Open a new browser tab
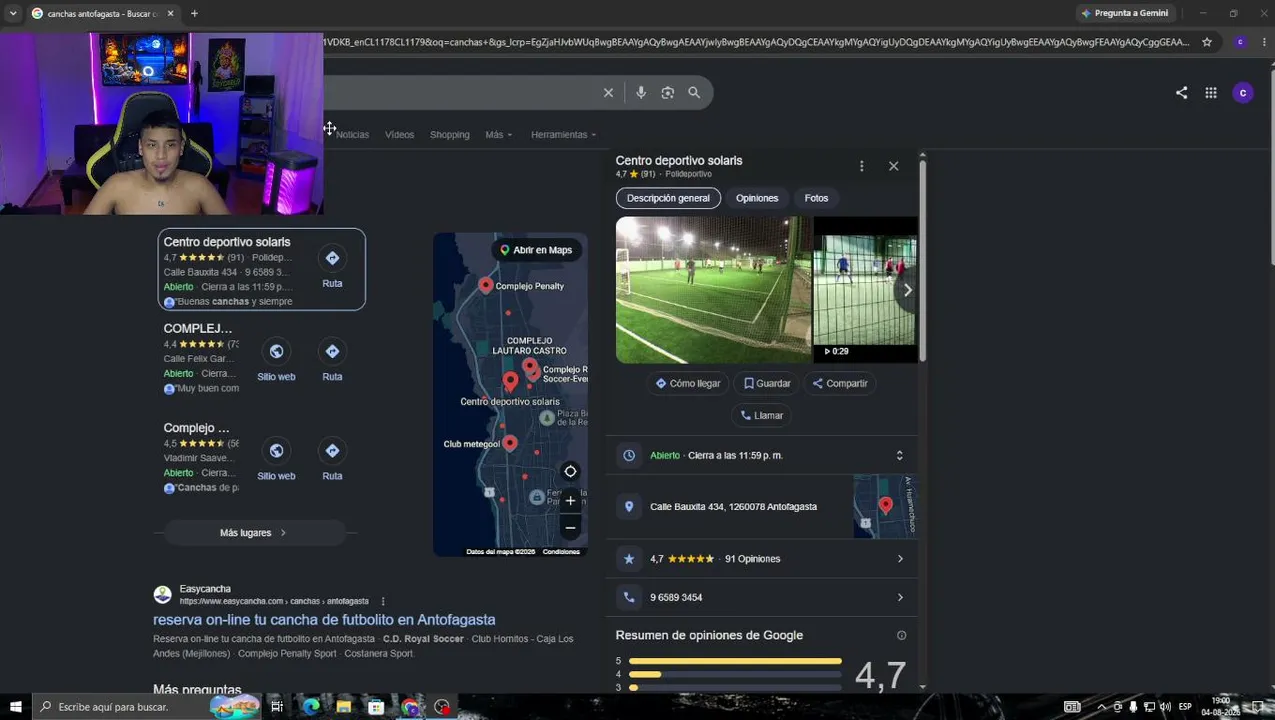This screenshot has width=1275, height=720. pos(194,13)
